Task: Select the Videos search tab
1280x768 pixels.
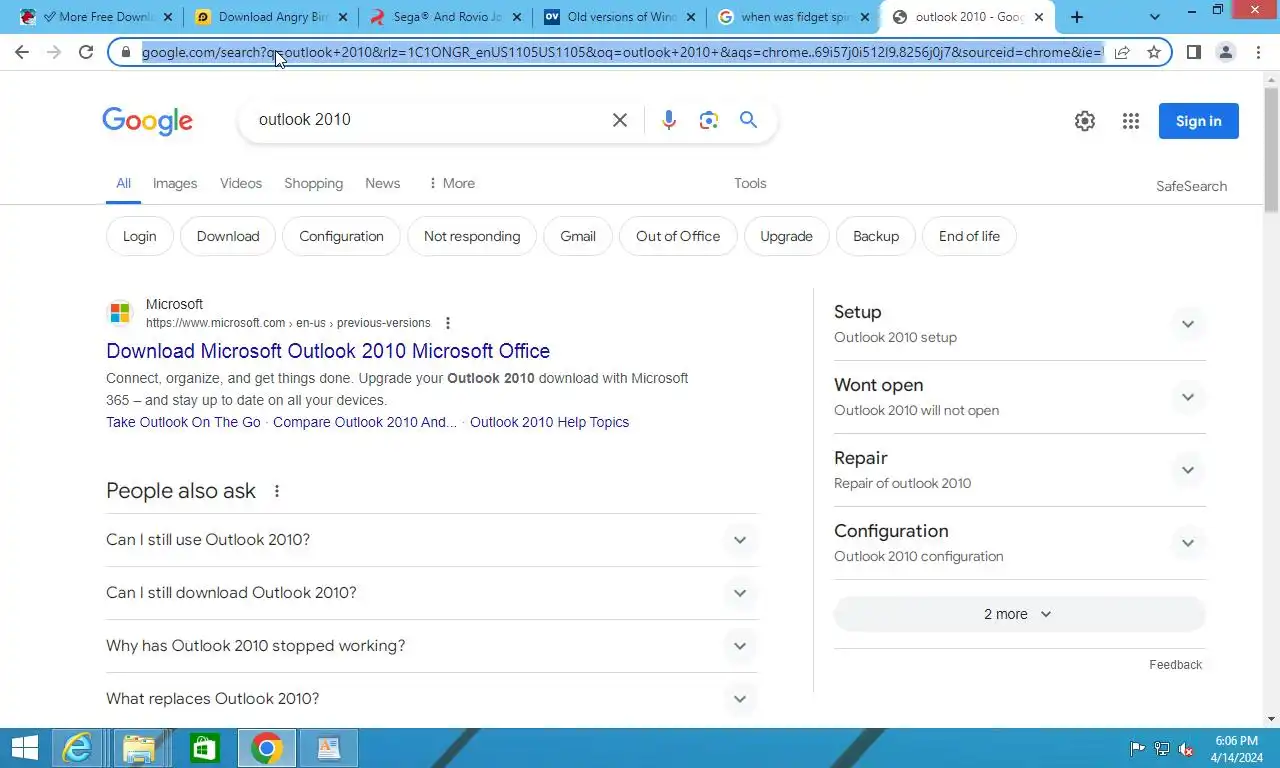Action: click(241, 183)
